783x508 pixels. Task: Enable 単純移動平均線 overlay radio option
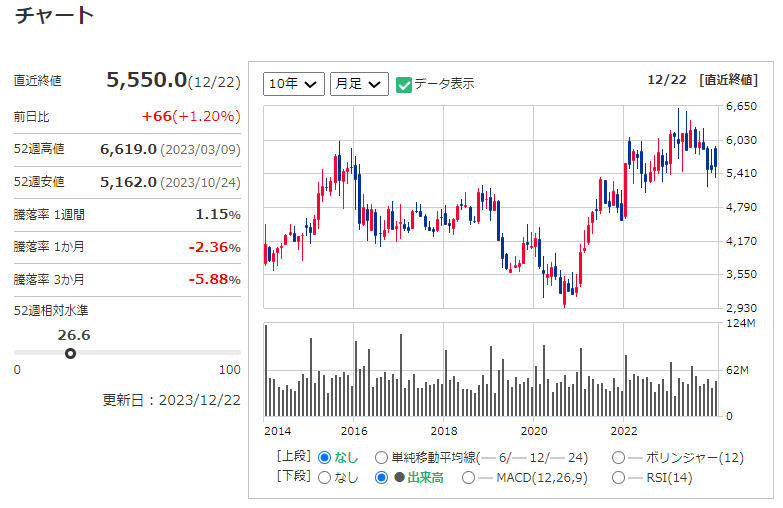381,457
